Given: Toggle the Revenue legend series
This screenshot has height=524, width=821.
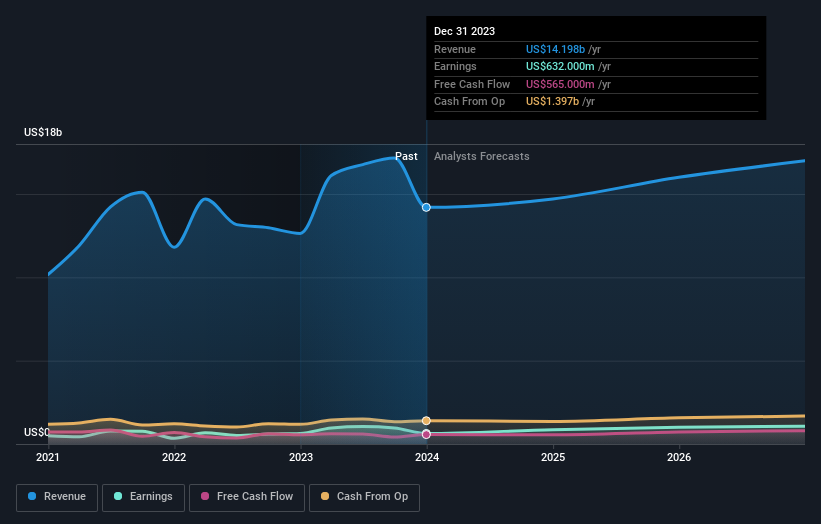Looking at the screenshot, I should [57, 497].
